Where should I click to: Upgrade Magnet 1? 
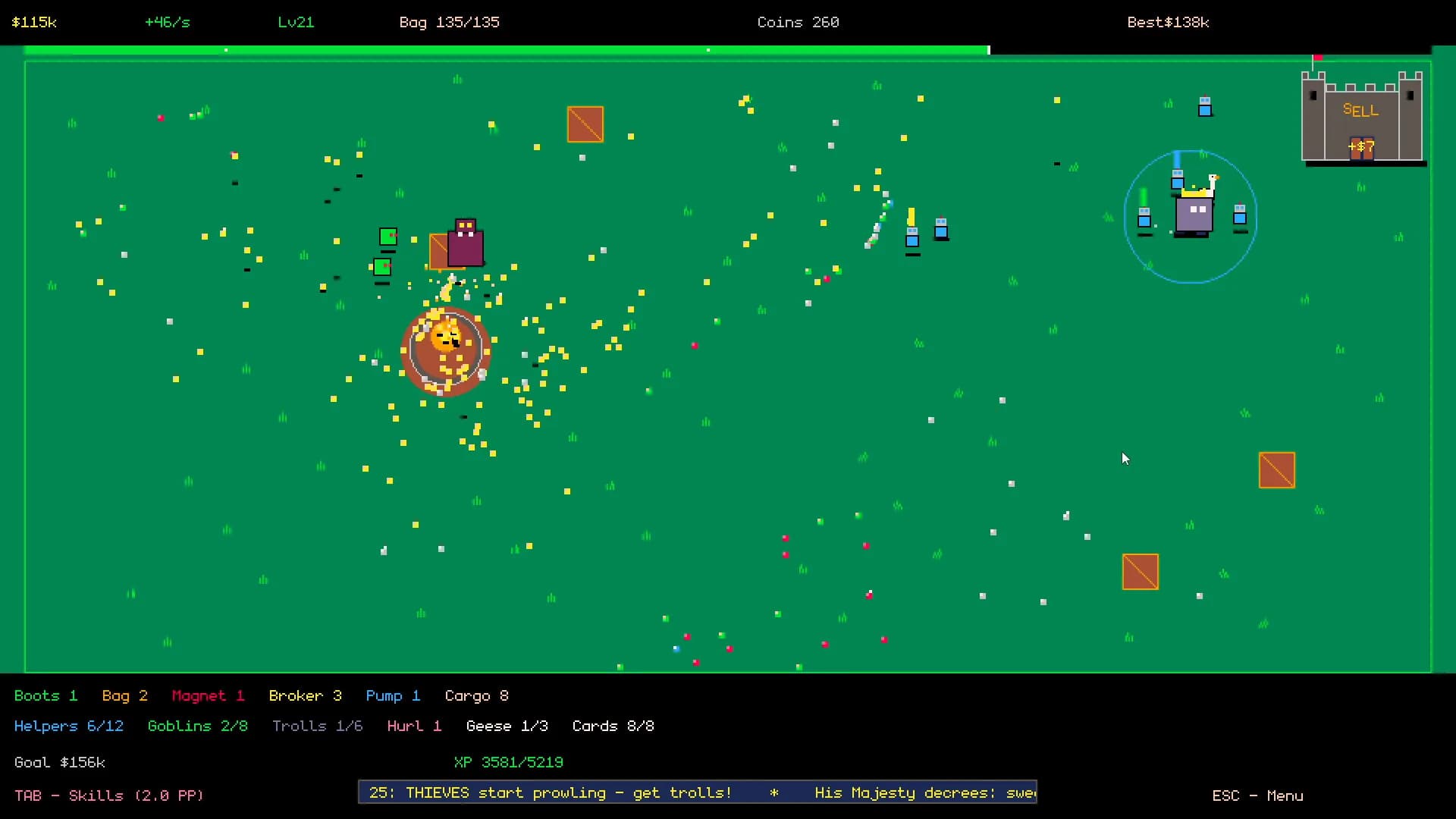[x=208, y=695]
